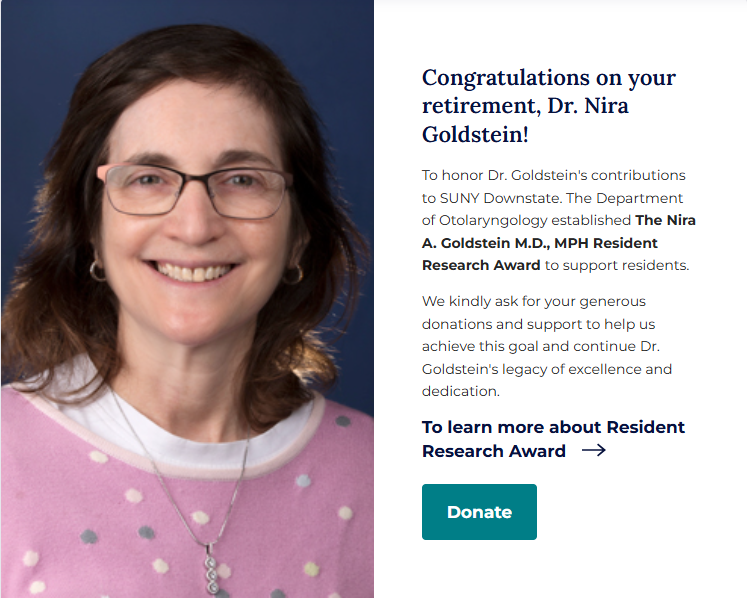The image size is (747, 598).
Task: Click the phrase legacy of excellence and
Action: tap(601, 369)
